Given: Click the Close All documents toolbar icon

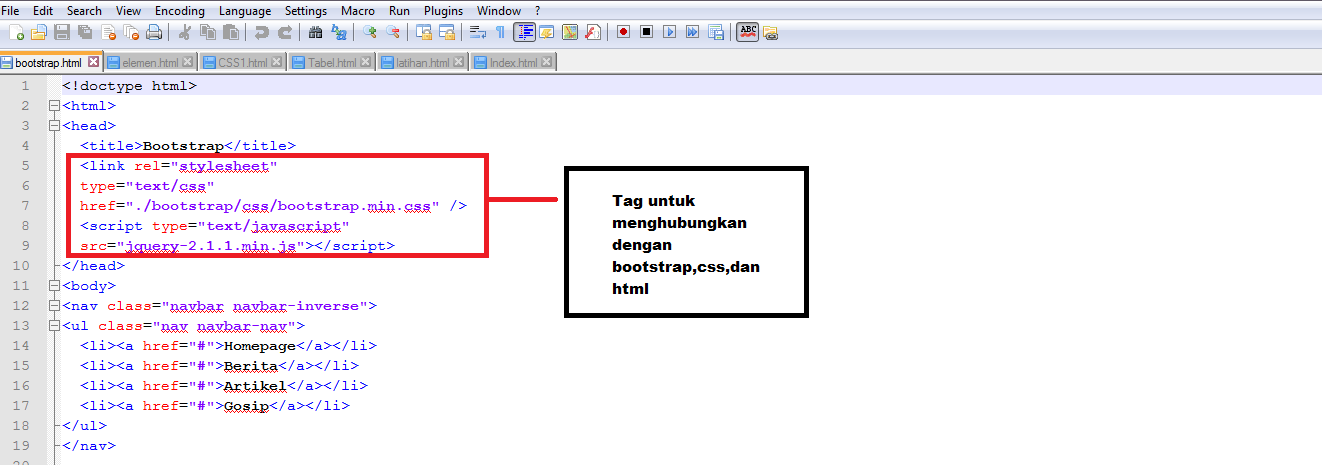Looking at the screenshot, I should tap(131, 32).
